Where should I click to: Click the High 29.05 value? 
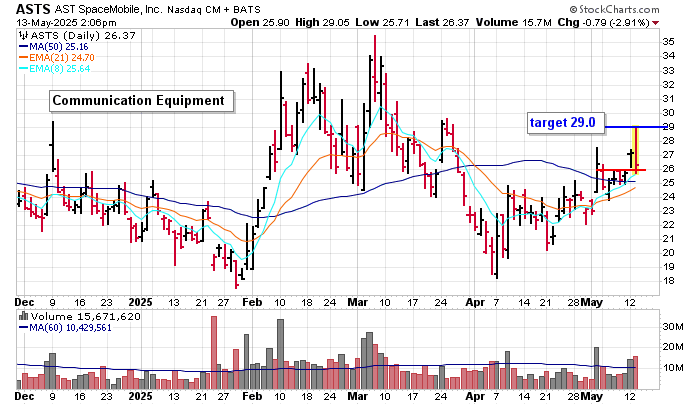tap(322, 22)
